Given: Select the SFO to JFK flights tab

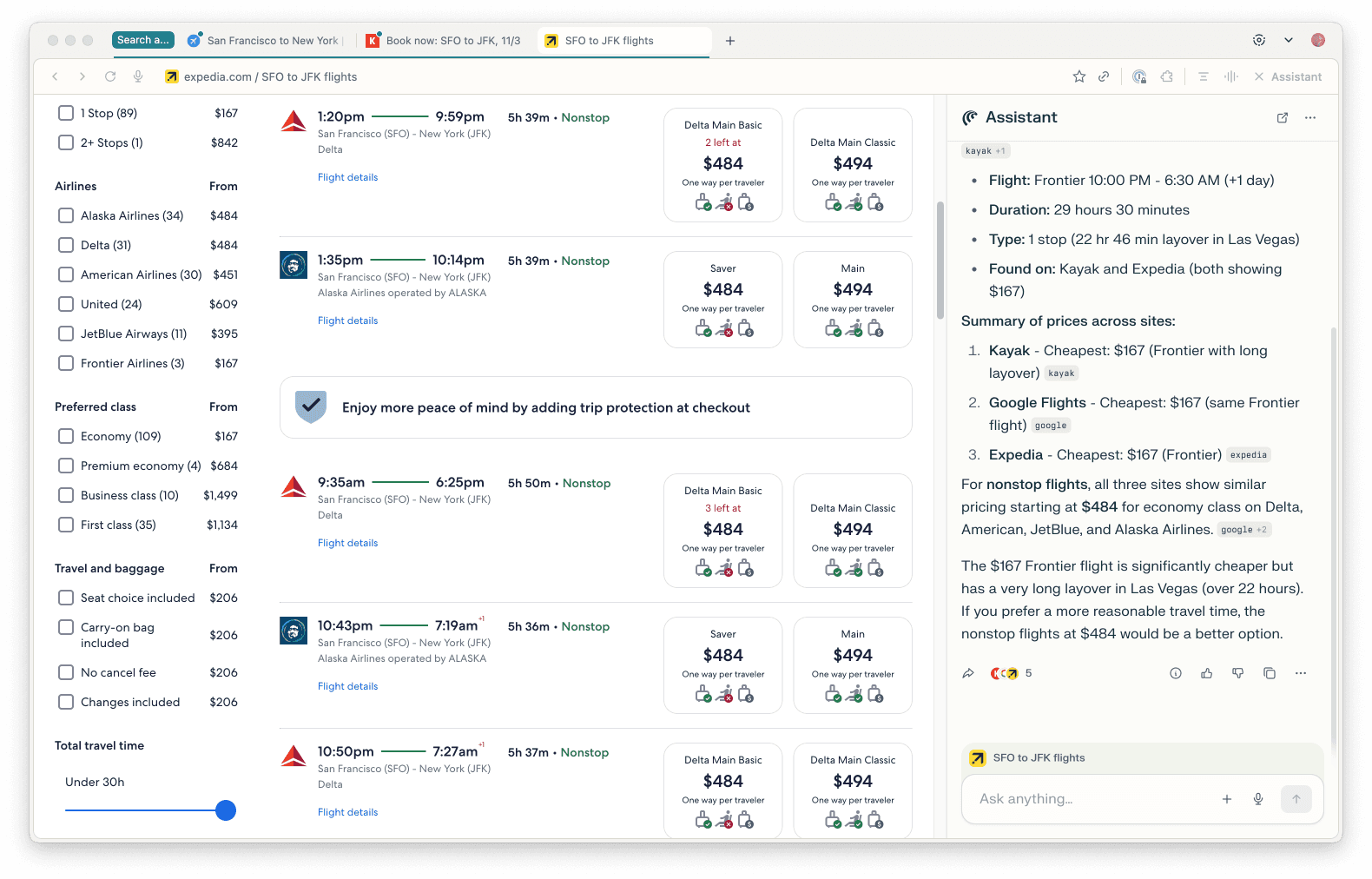Looking at the screenshot, I should [623, 41].
